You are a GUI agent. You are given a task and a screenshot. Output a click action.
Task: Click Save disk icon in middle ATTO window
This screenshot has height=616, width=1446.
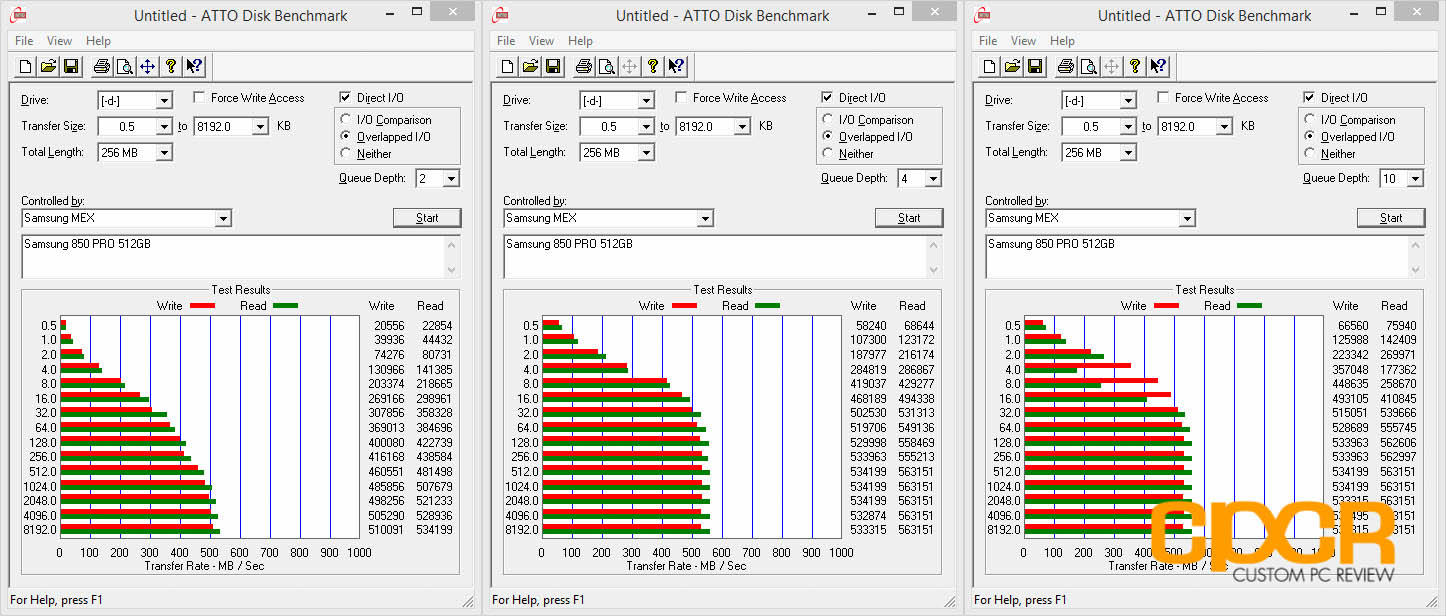point(553,67)
